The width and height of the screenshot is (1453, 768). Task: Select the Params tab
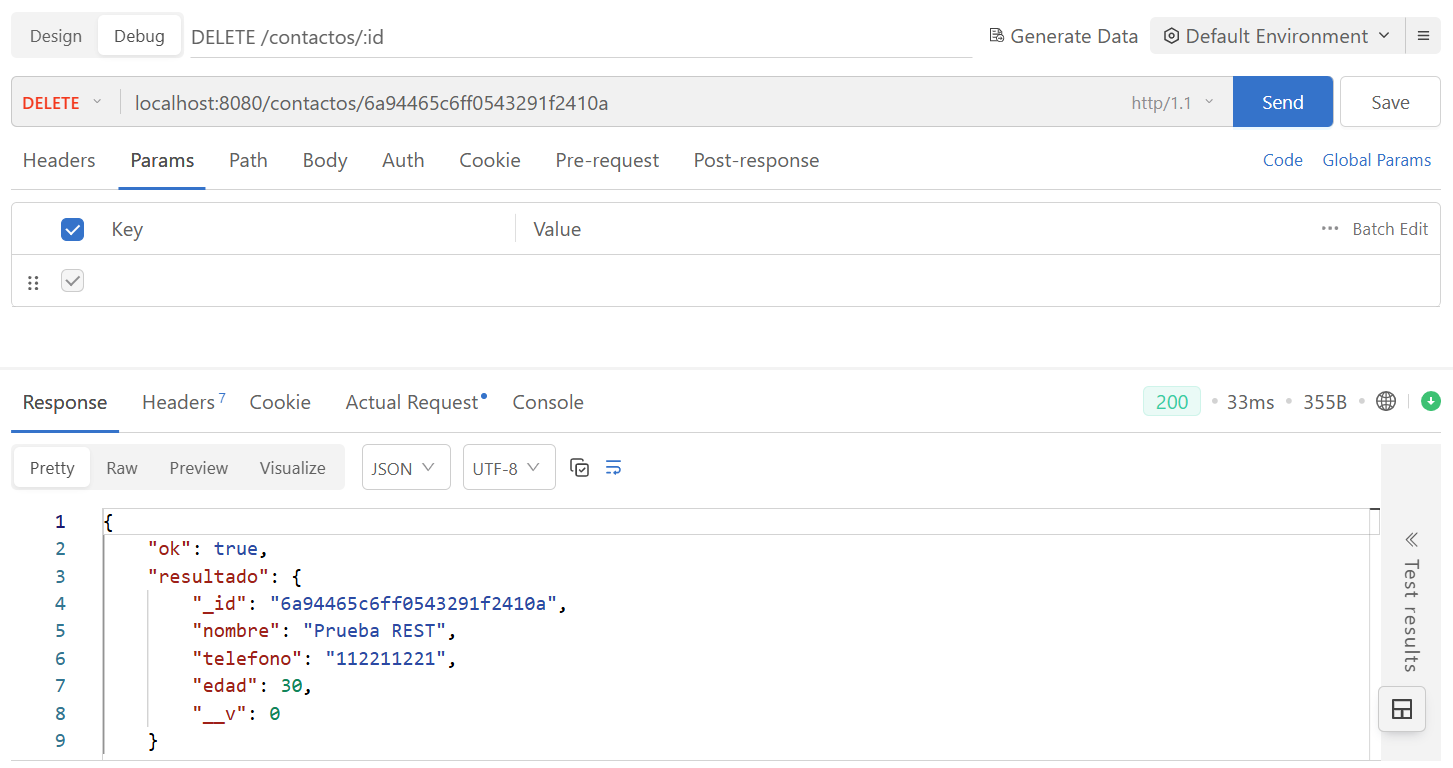point(162,160)
